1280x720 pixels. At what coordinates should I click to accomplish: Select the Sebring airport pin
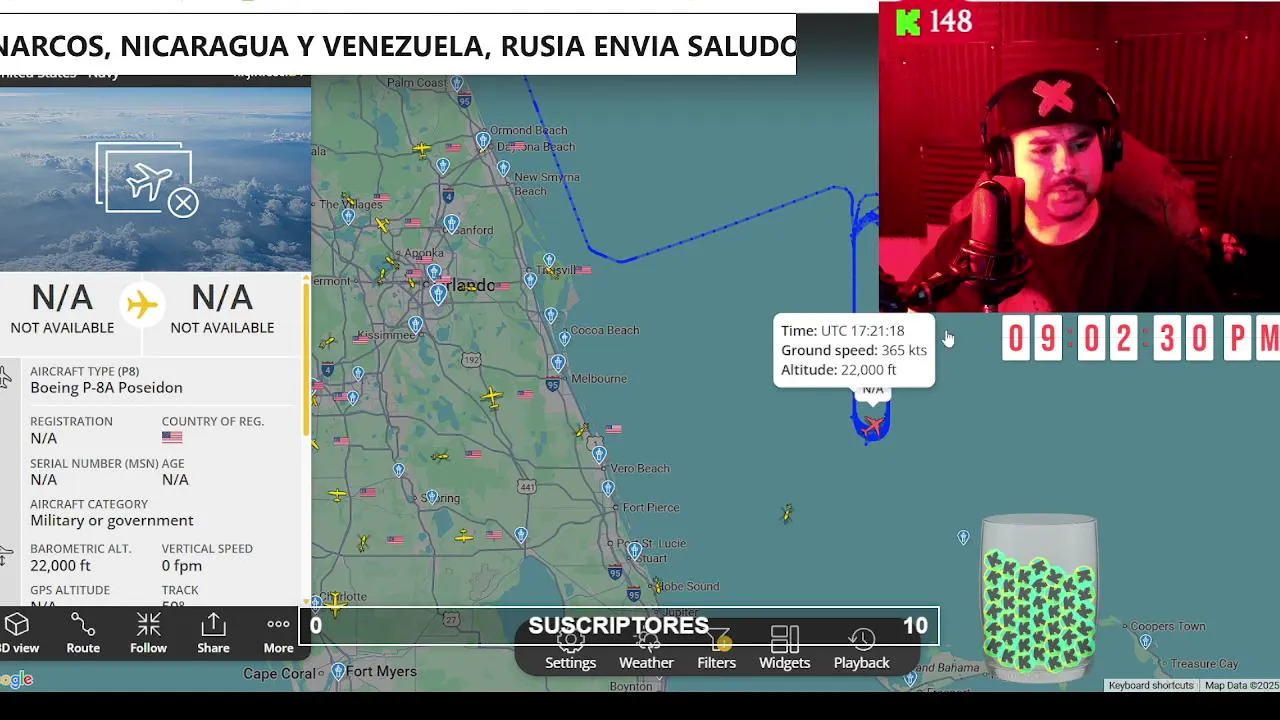coord(431,497)
